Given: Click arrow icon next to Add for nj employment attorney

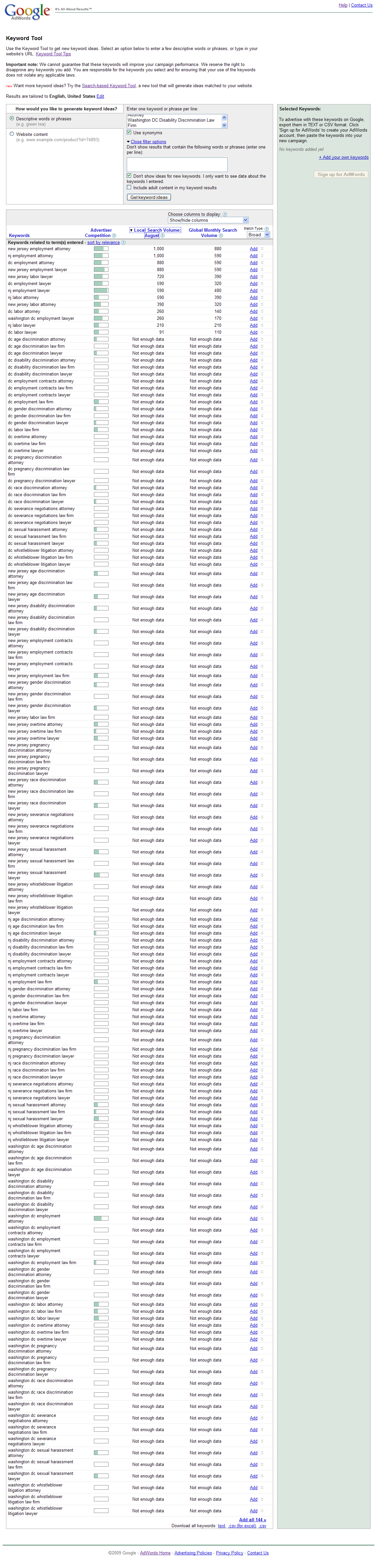Looking at the screenshot, I should coord(262,256).
